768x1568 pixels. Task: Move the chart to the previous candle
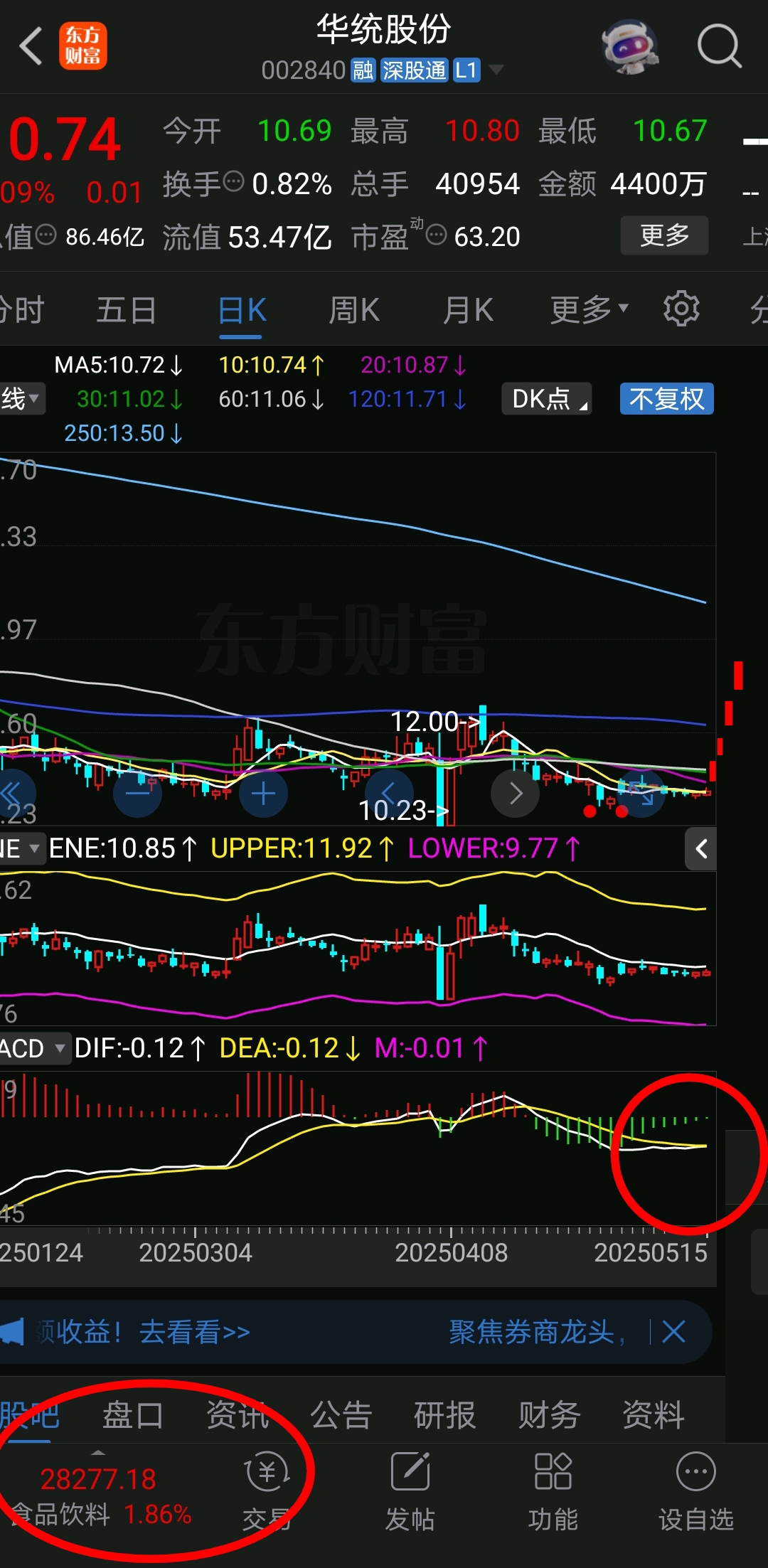tap(389, 794)
